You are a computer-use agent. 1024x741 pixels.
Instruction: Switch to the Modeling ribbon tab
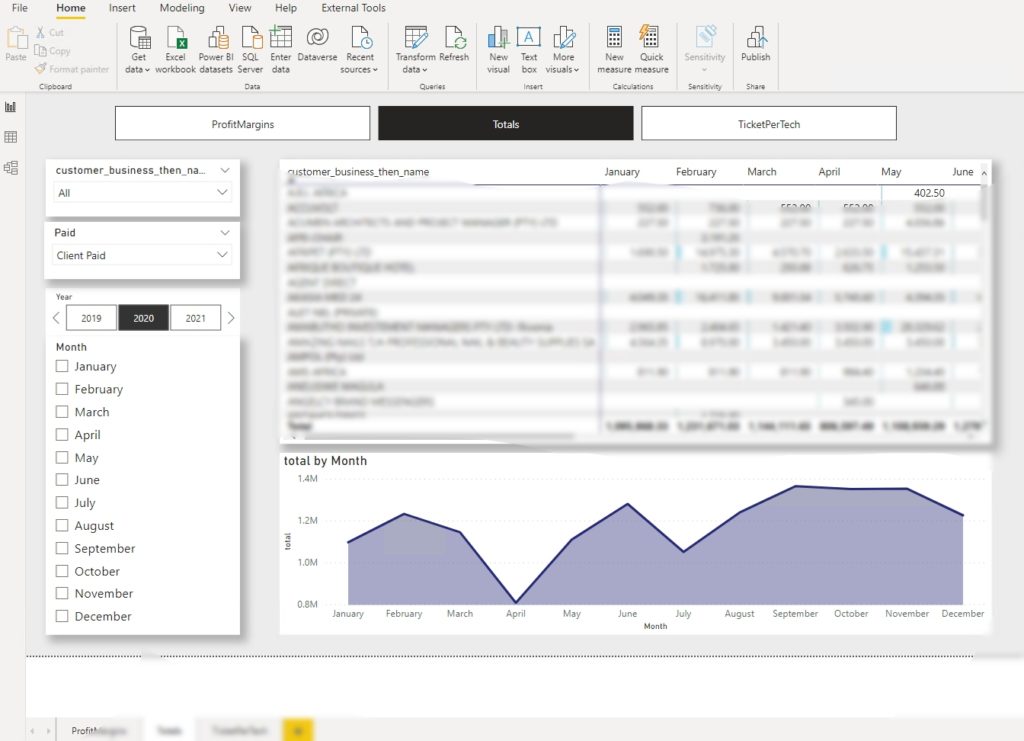(182, 8)
